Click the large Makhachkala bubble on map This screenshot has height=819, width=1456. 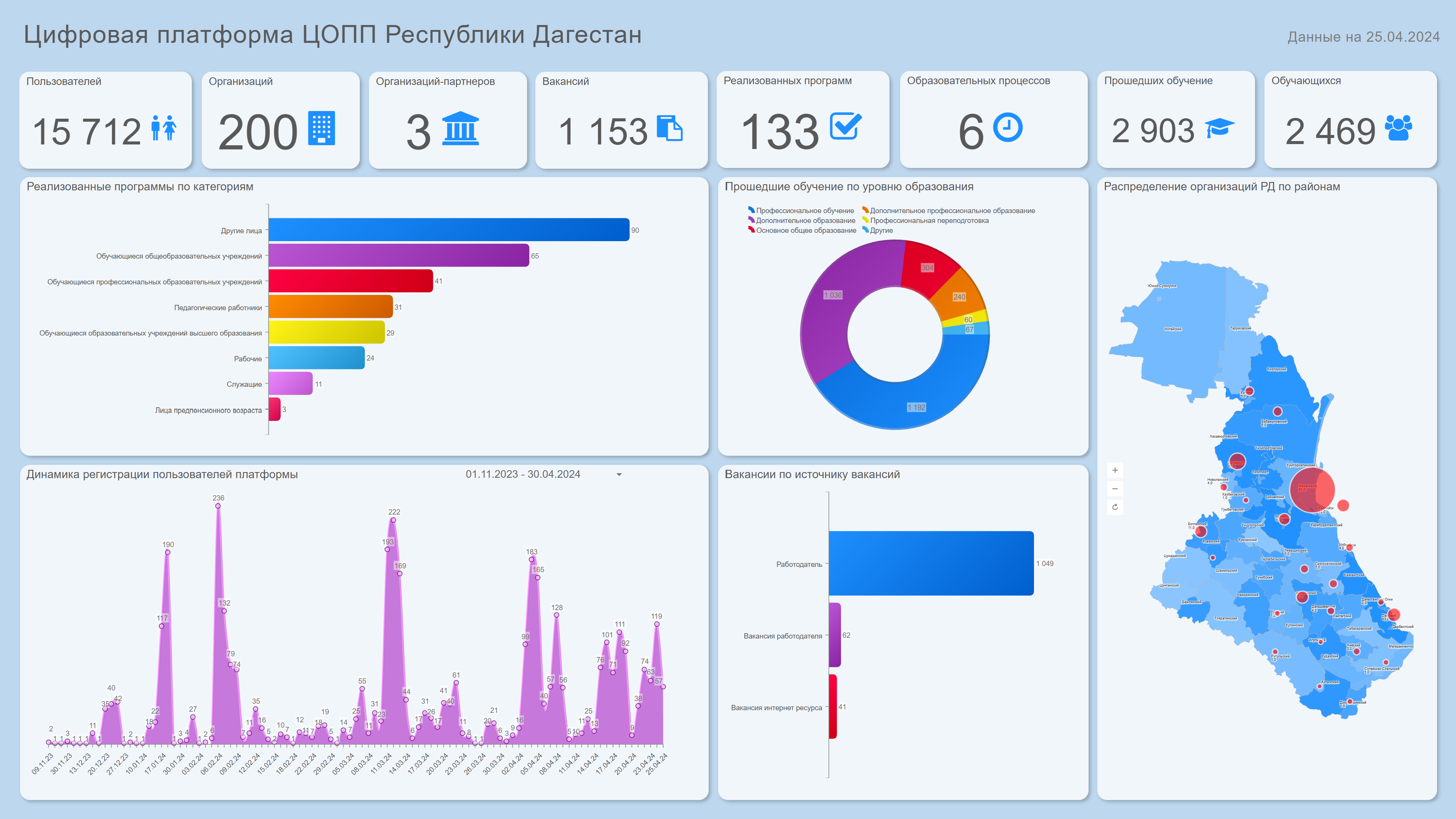tap(1312, 490)
